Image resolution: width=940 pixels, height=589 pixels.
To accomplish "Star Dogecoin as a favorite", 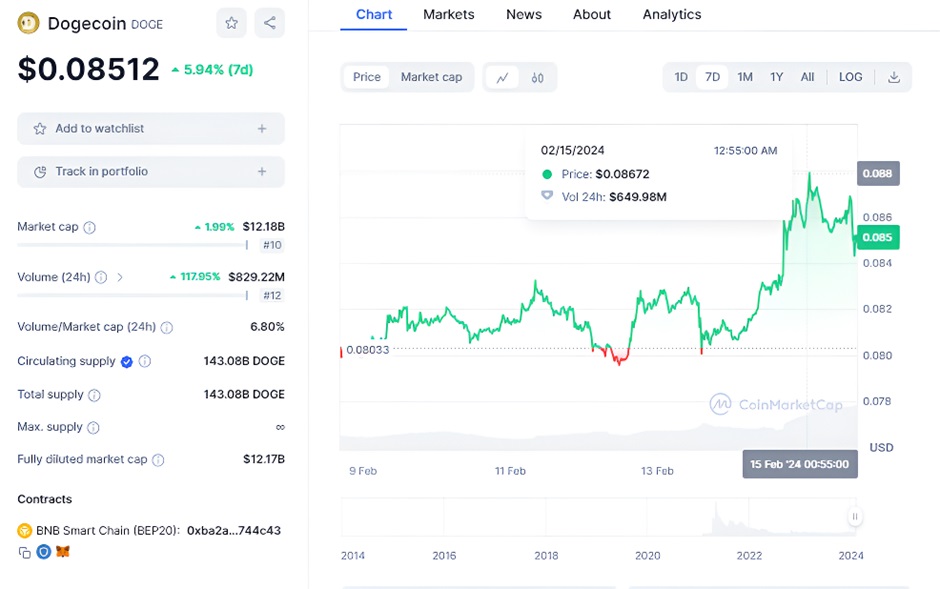I will point(231,23).
